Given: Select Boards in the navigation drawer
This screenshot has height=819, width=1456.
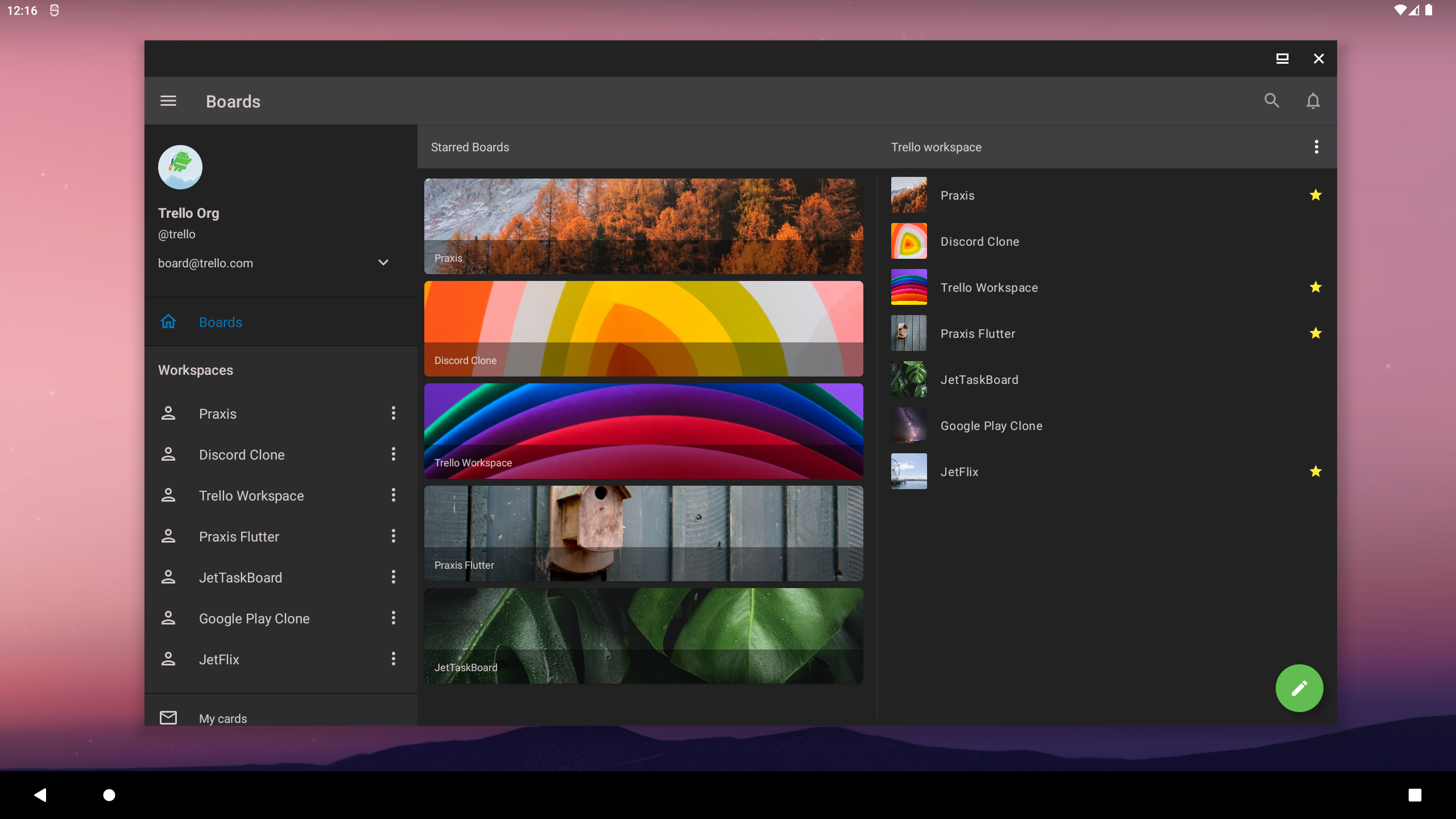Looking at the screenshot, I should pyautogui.click(x=281, y=322).
